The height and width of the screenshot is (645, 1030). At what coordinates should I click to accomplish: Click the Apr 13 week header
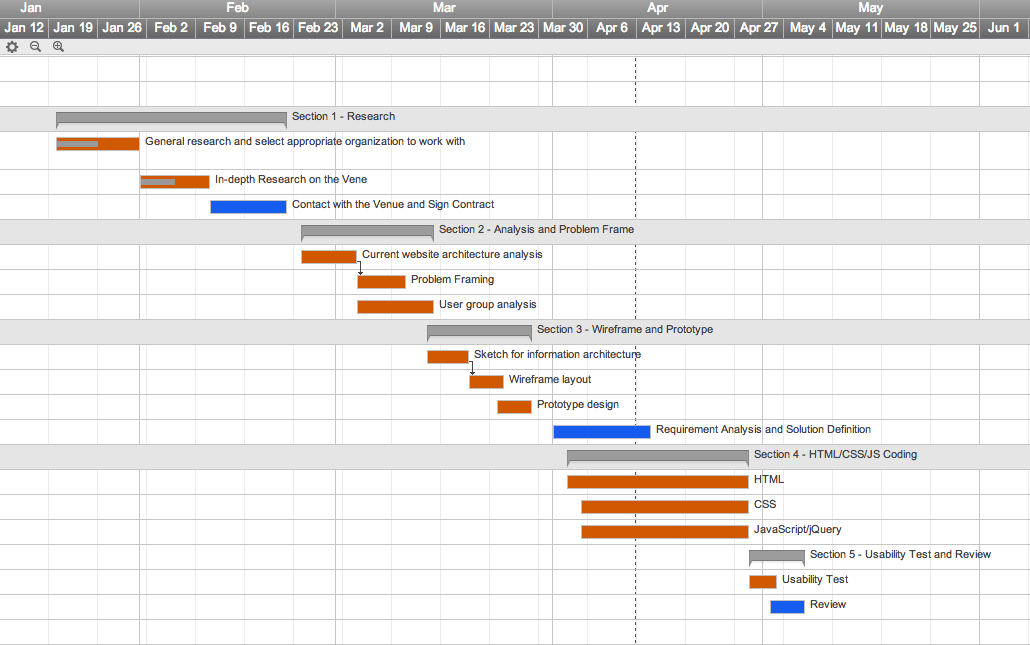(660, 28)
